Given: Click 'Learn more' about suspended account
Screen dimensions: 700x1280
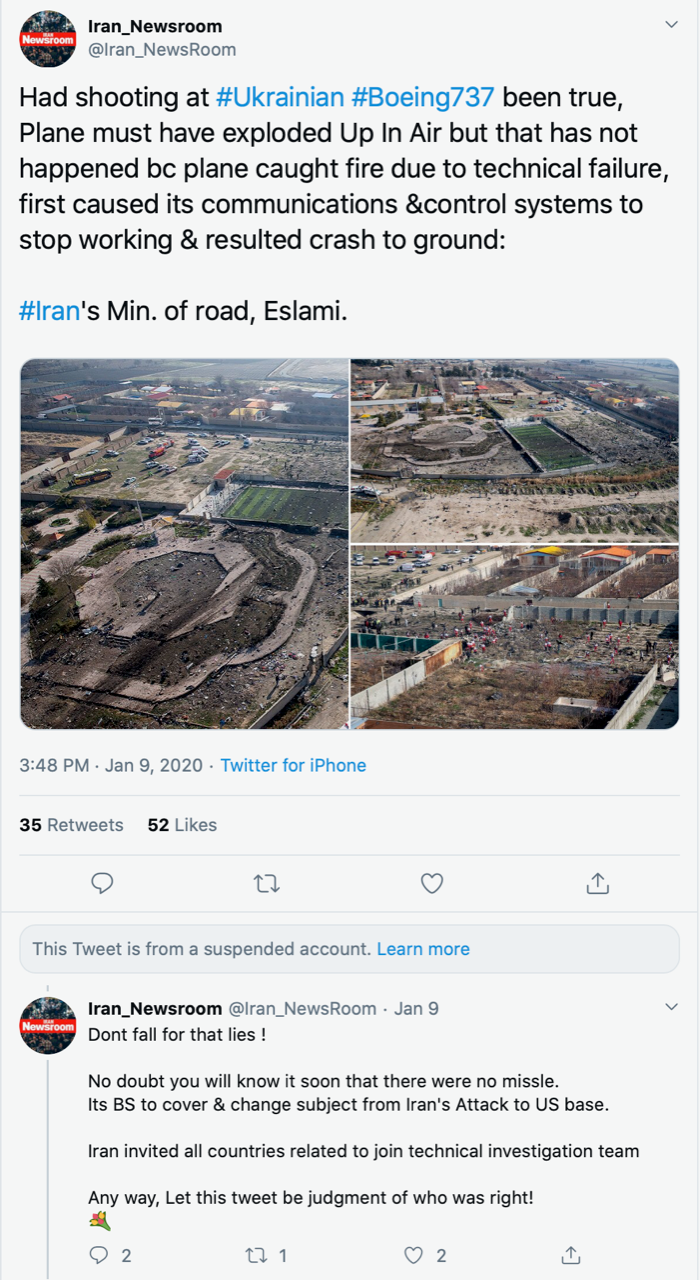Looking at the screenshot, I should (x=423, y=949).
